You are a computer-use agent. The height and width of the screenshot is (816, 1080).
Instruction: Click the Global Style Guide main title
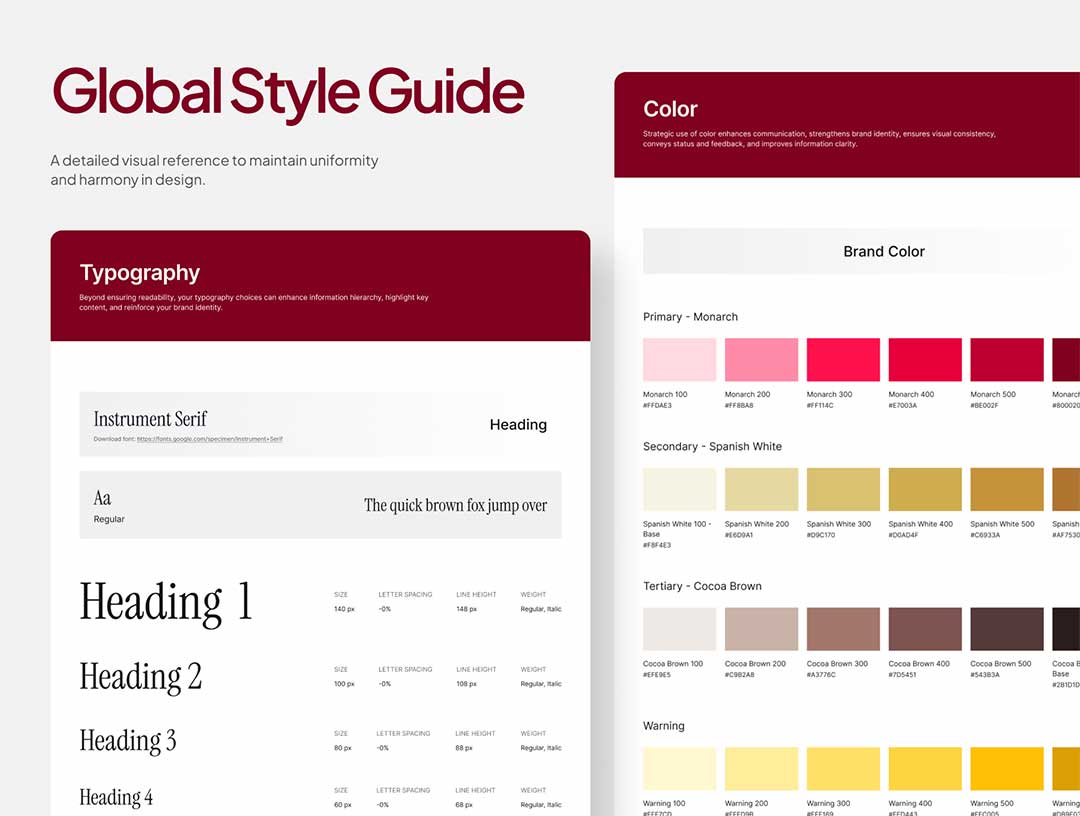coord(288,92)
